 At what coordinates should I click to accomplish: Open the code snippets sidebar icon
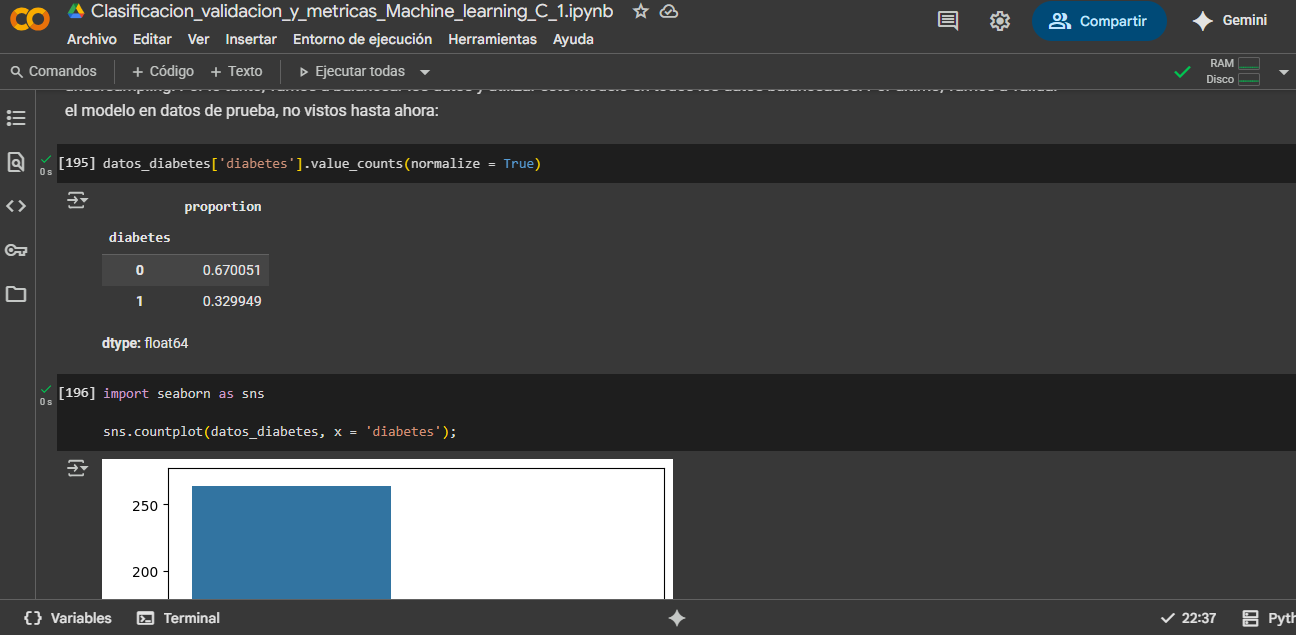coord(16,206)
